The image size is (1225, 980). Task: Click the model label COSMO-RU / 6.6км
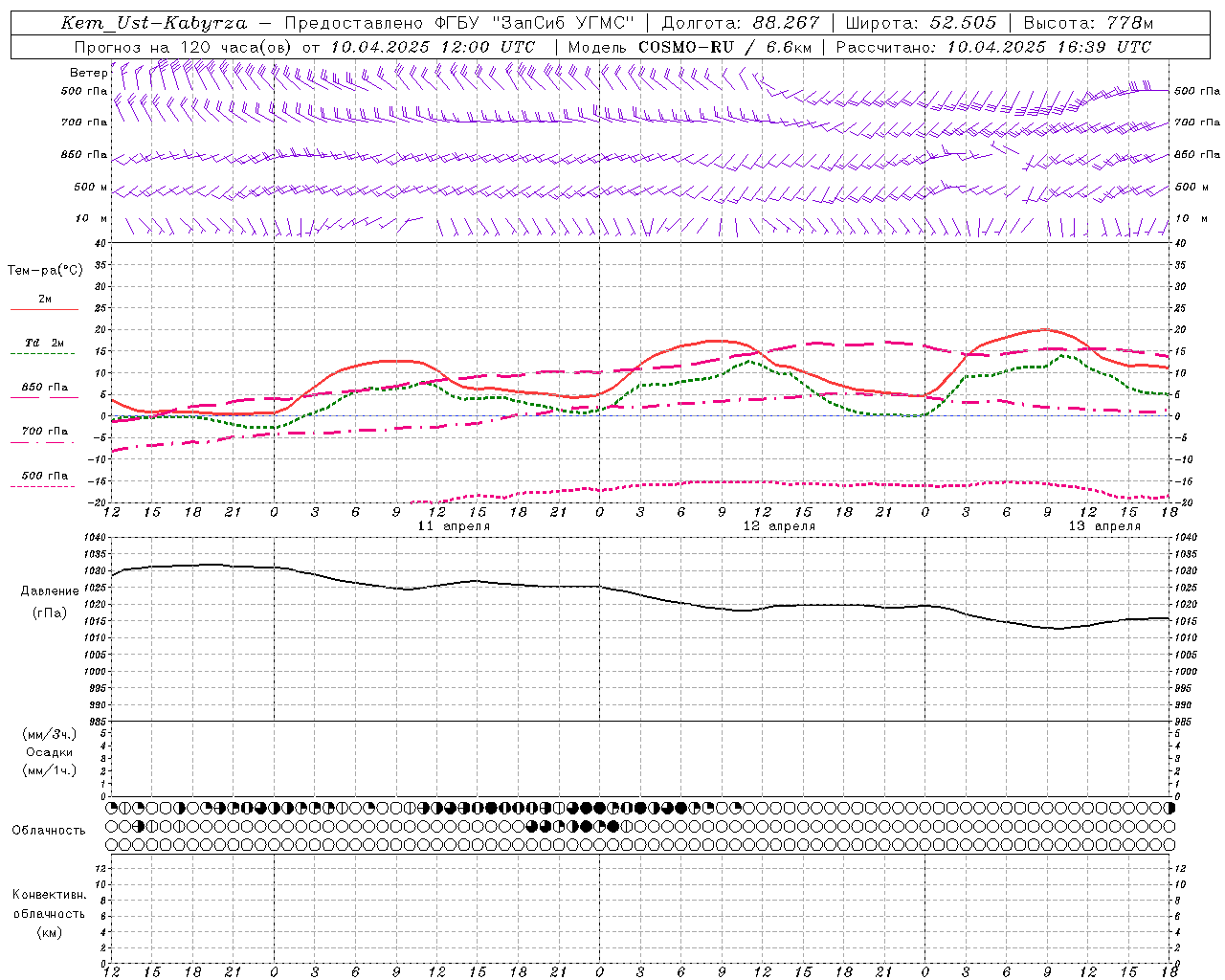pos(724,47)
